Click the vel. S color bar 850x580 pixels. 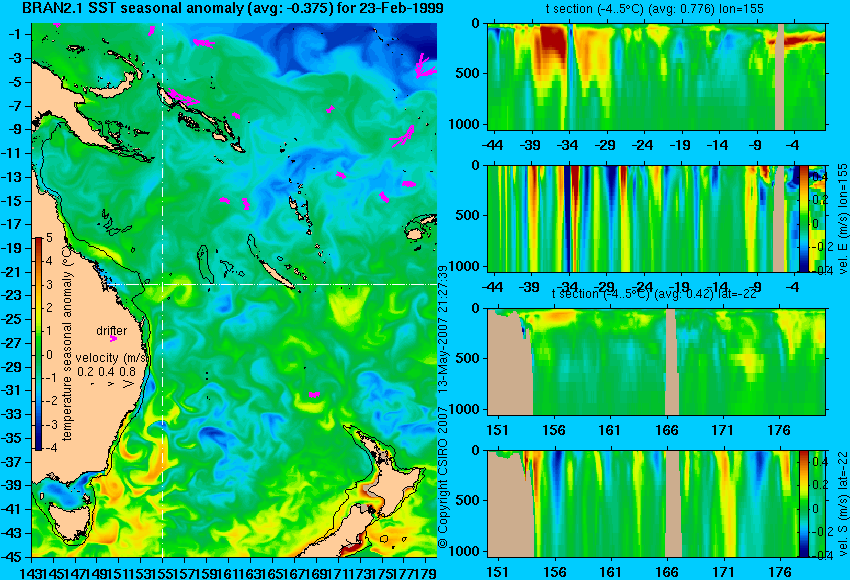[803, 504]
